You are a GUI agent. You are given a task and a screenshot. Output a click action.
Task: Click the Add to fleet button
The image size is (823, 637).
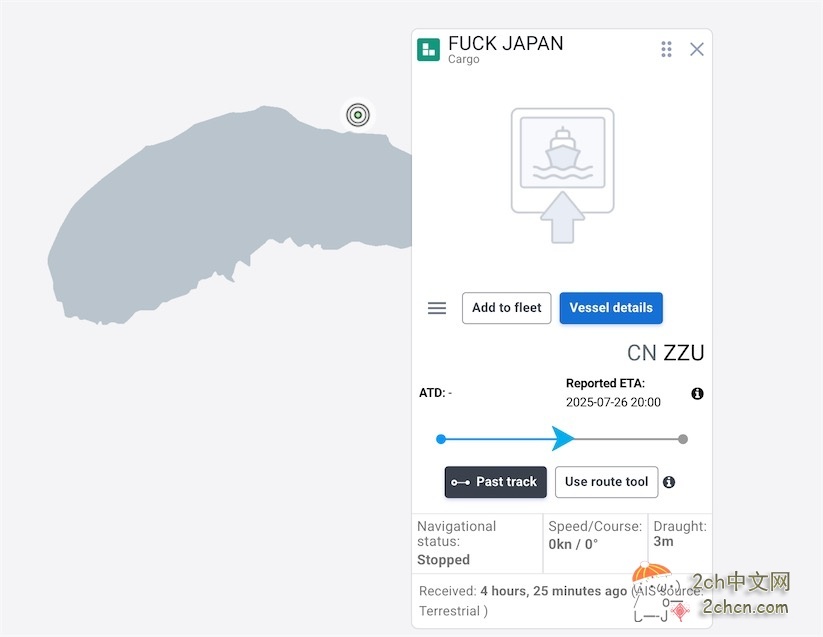pyautogui.click(x=506, y=308)
